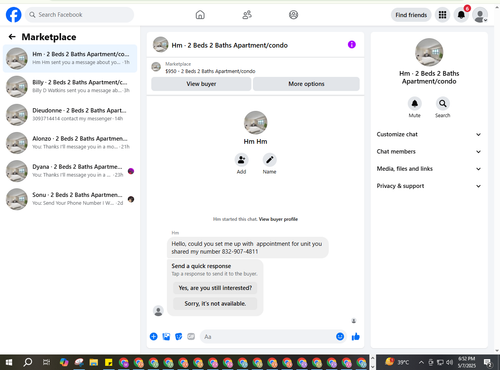Viewport: 500px width, 370px height.
Task: Open the Sonu conversation
Action: coord(70,199)
